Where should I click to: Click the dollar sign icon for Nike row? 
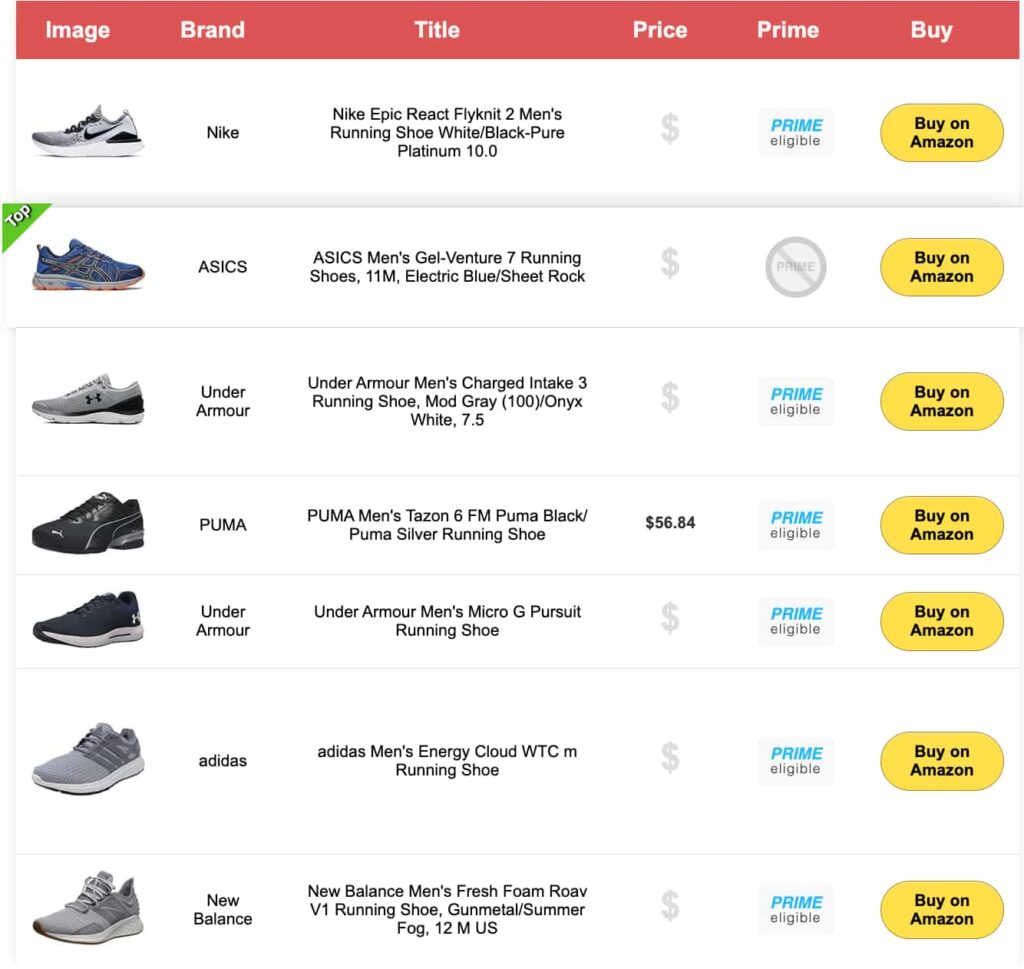click(670, 130)
